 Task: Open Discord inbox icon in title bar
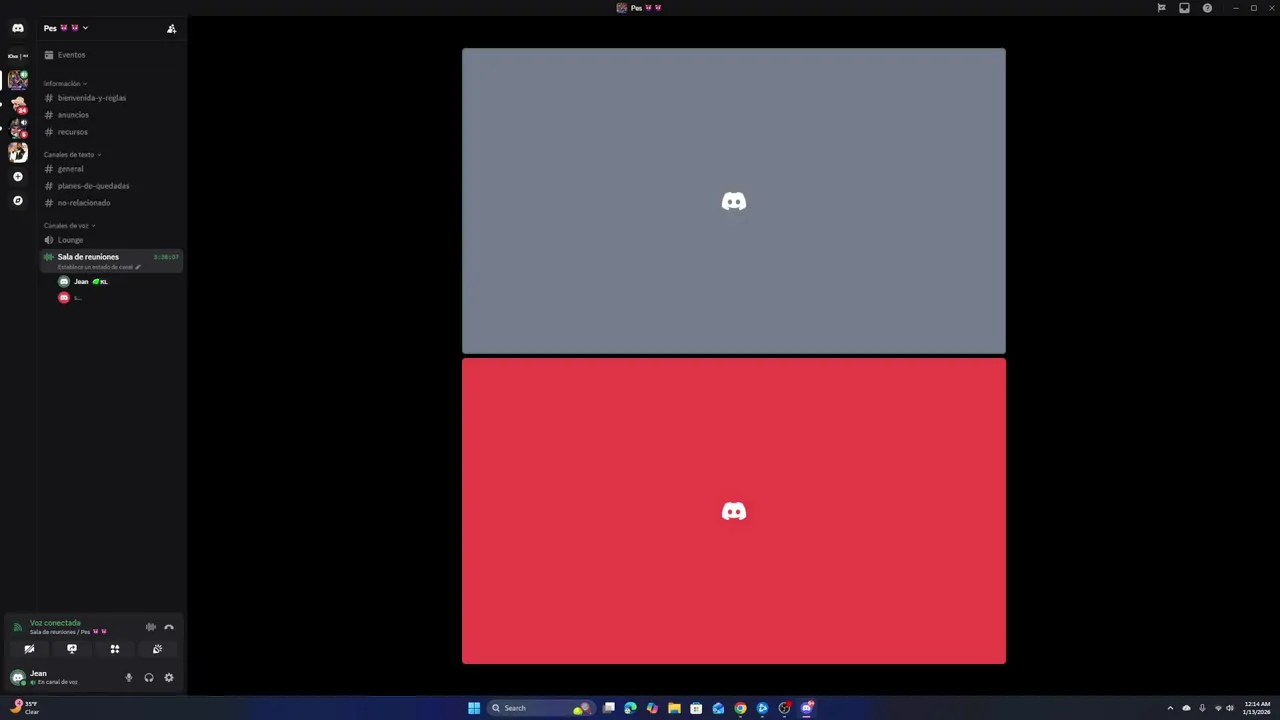[x=1184, y=8]
